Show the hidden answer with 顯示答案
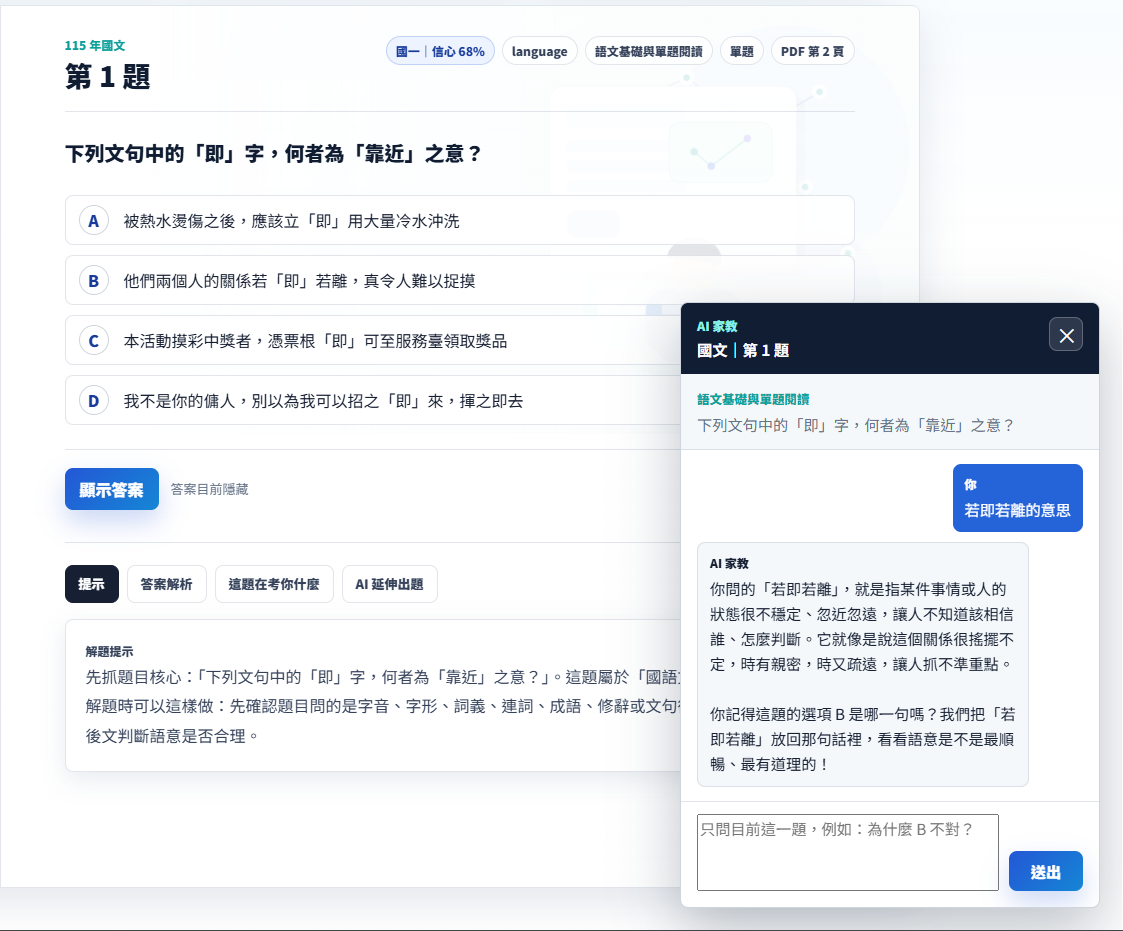Viewport: 1123px width, 931px height. coord(112,490)
